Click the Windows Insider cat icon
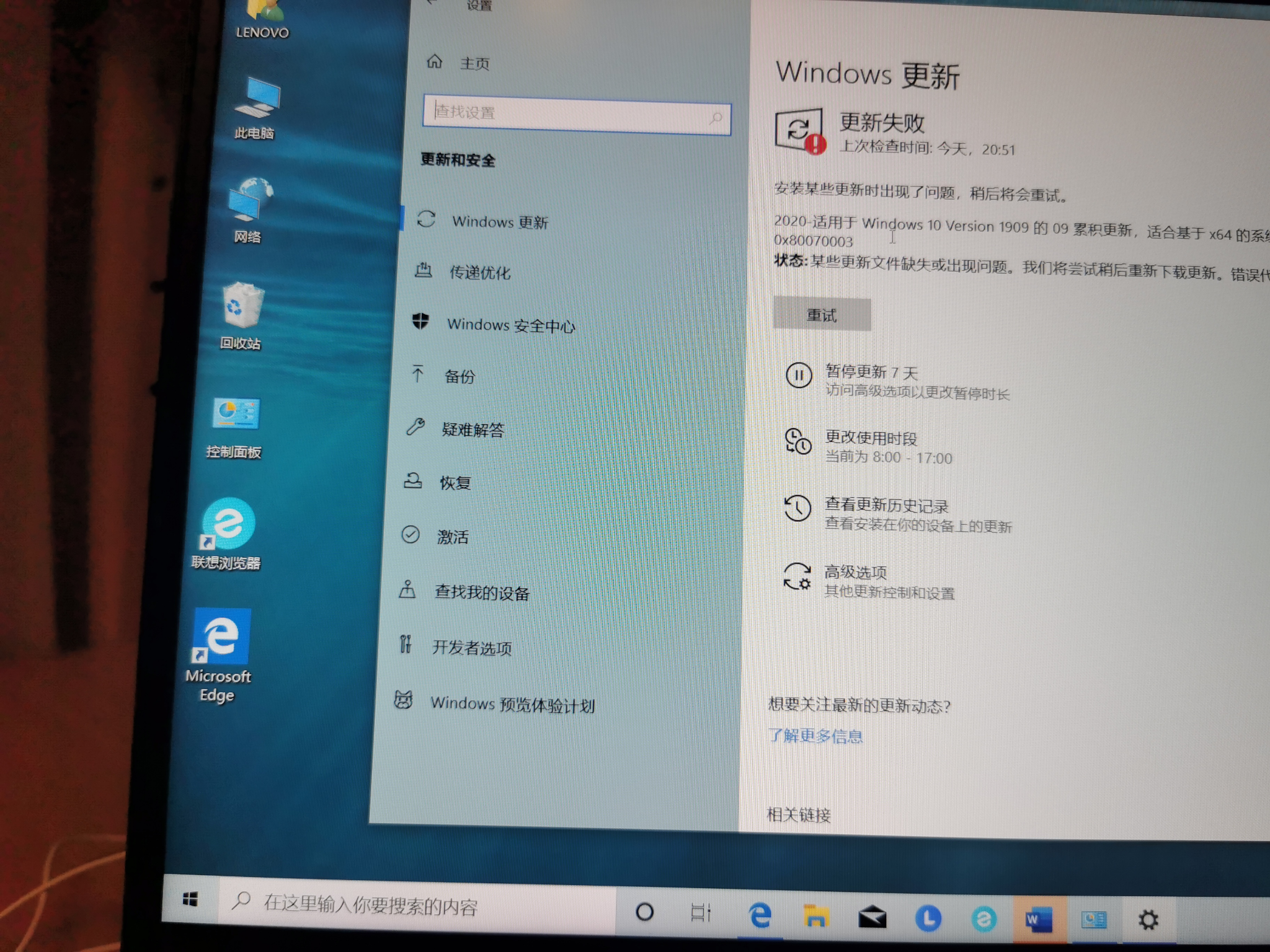Viewport: 1270px width, 952px height. pyautogui.click(x=403, y=700)
